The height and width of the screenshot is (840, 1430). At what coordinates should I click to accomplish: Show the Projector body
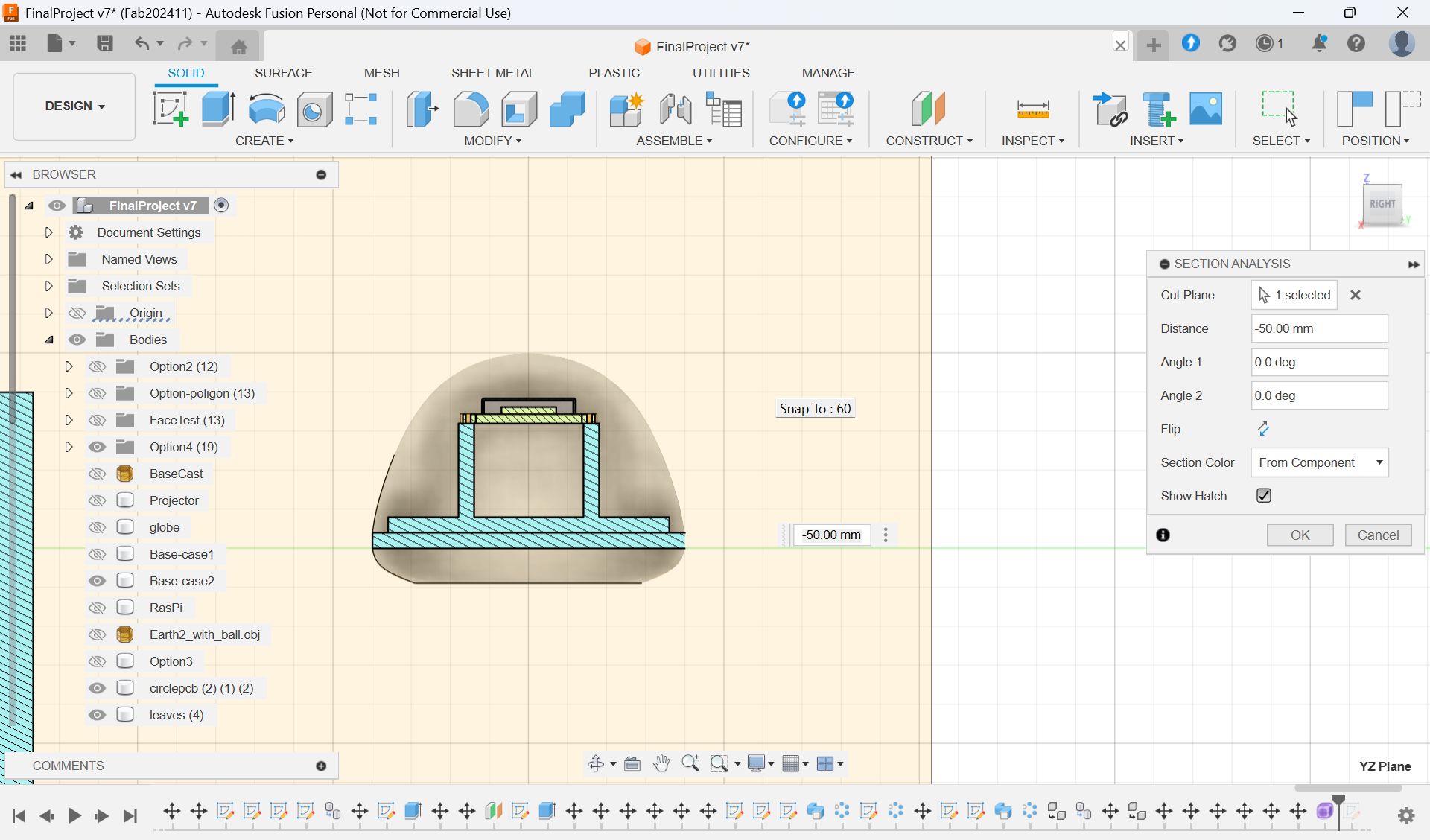coord(97,500)
